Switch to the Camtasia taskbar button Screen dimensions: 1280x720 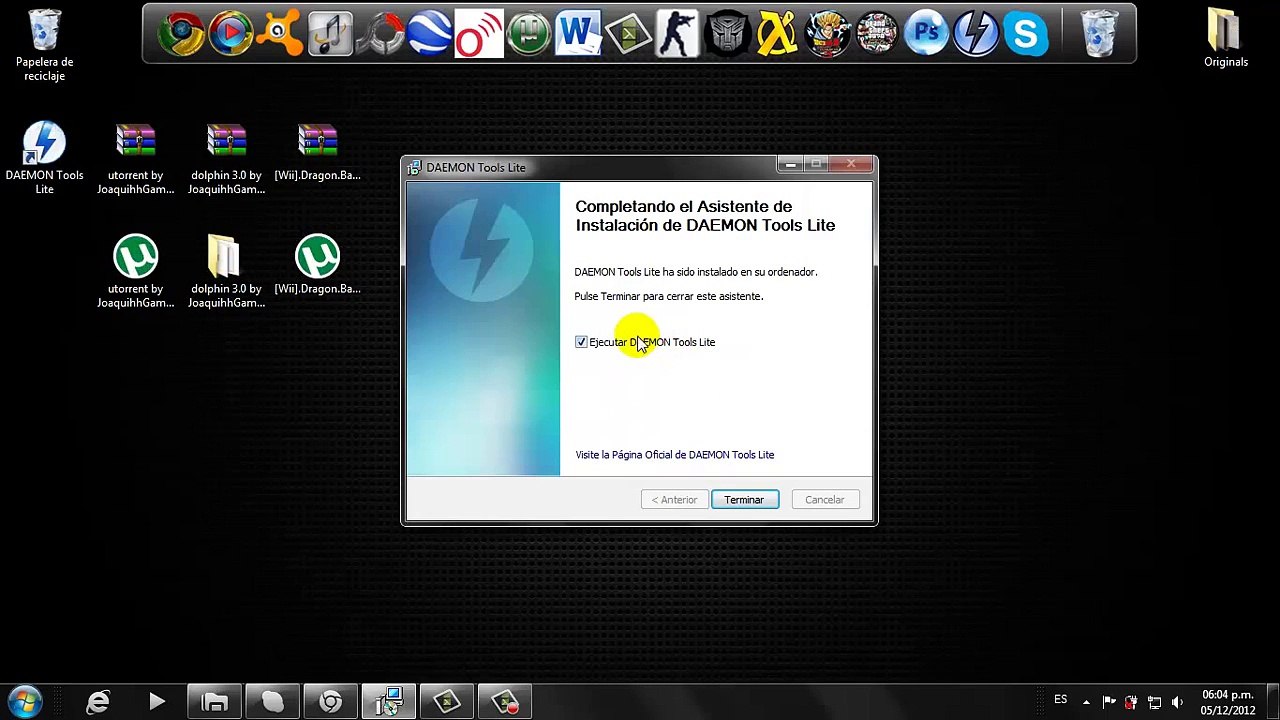point(446,702)
